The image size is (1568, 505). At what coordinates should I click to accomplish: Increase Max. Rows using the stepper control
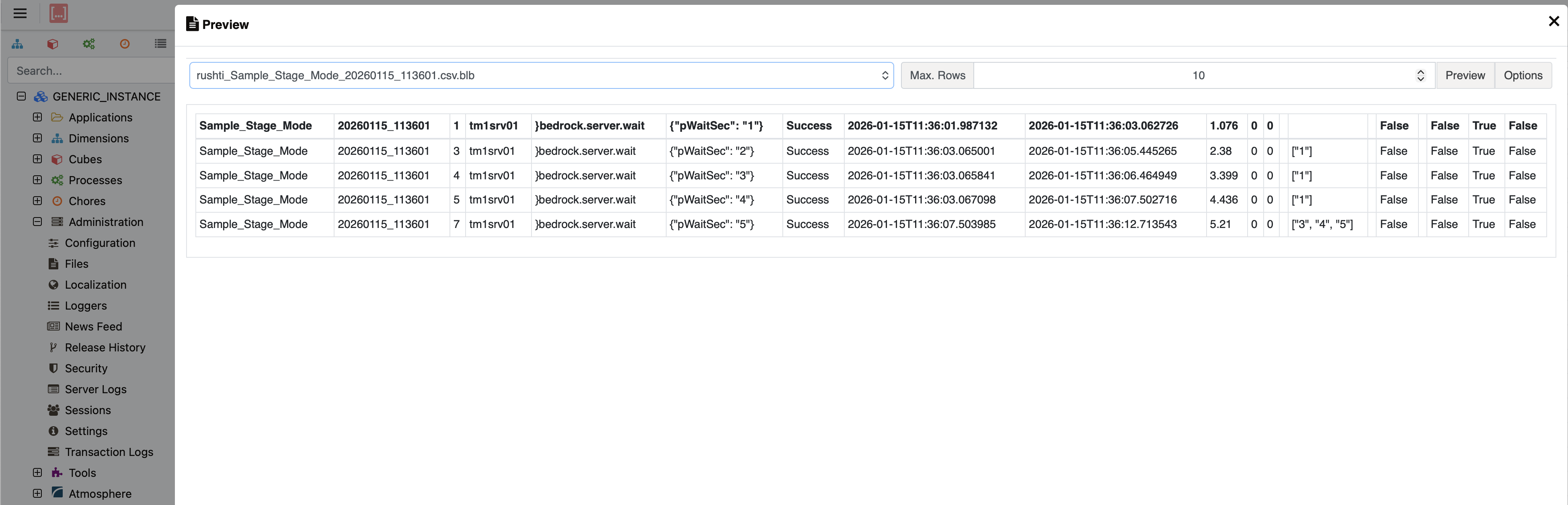(x=1421, y=72)
